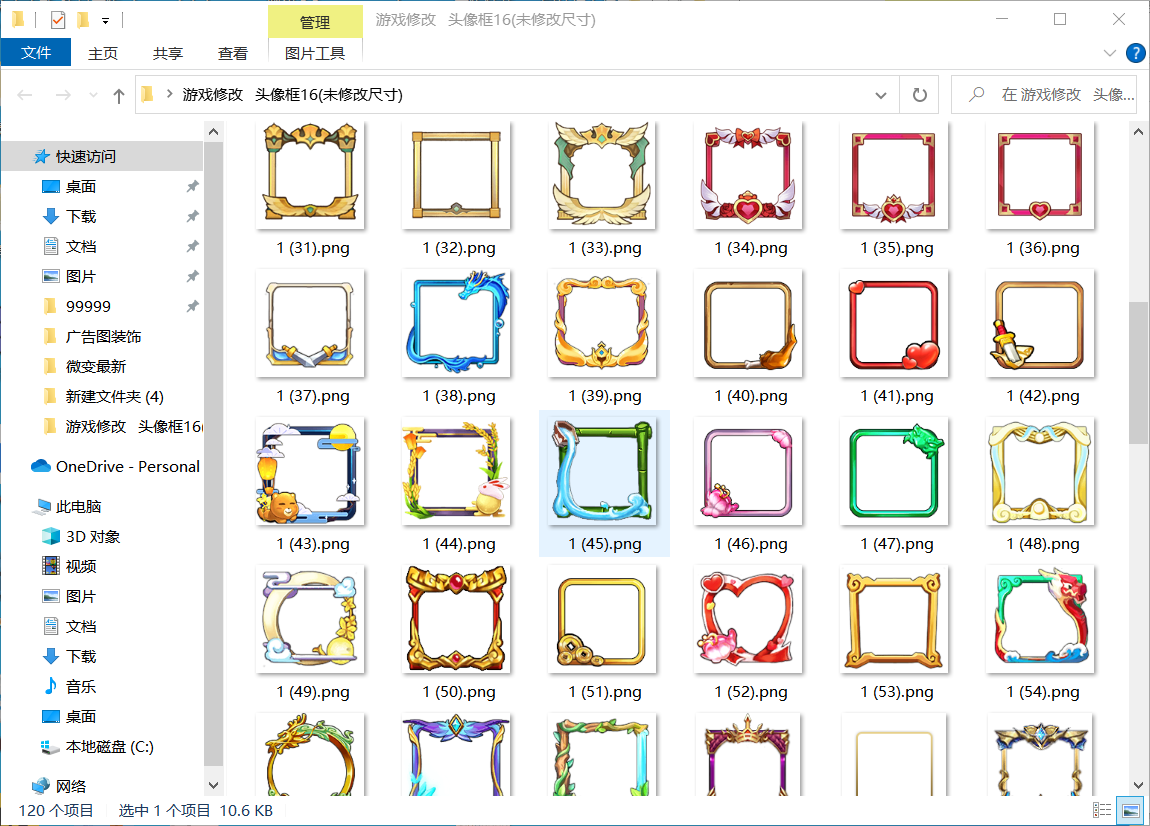Open address bar history dropdown
Screen dimensions: 1150x826
pos(881,95)
